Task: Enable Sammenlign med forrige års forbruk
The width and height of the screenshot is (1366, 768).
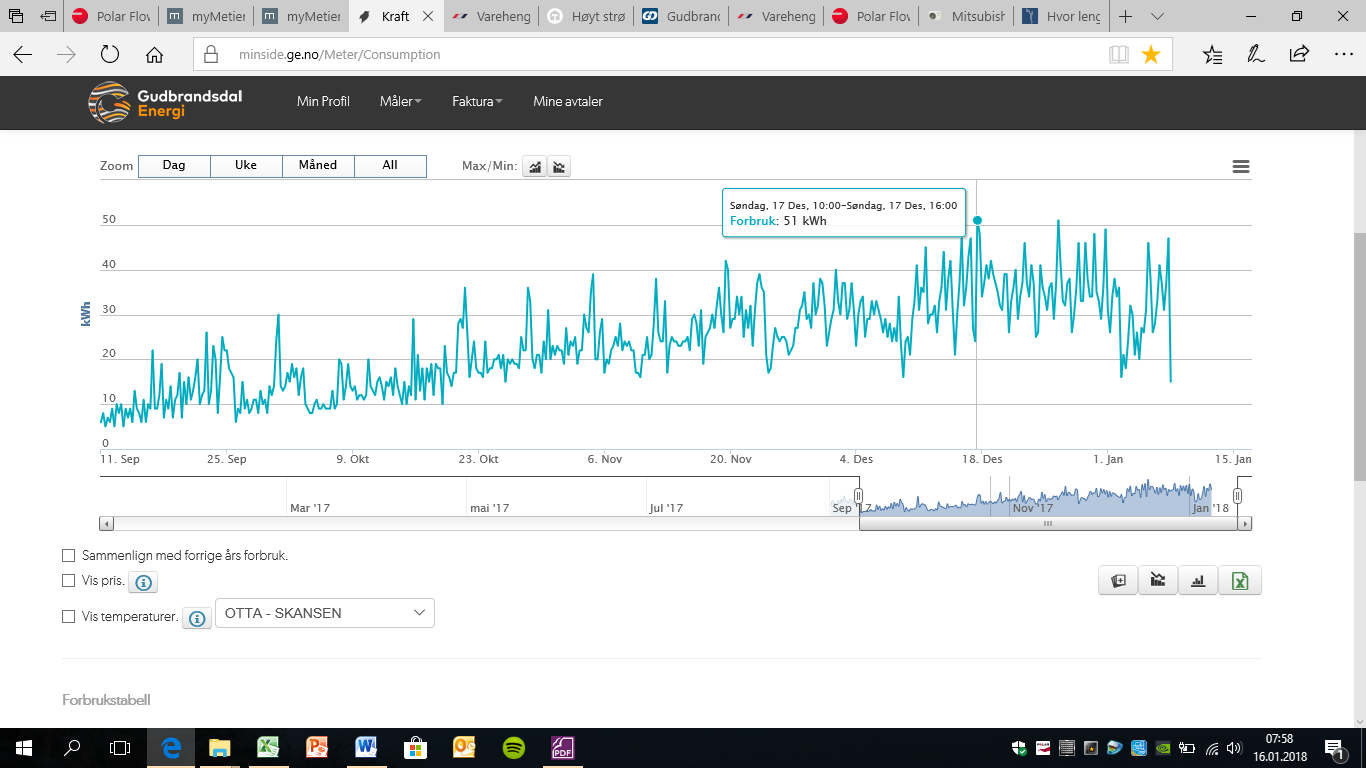Action: [x=69, y=555]
